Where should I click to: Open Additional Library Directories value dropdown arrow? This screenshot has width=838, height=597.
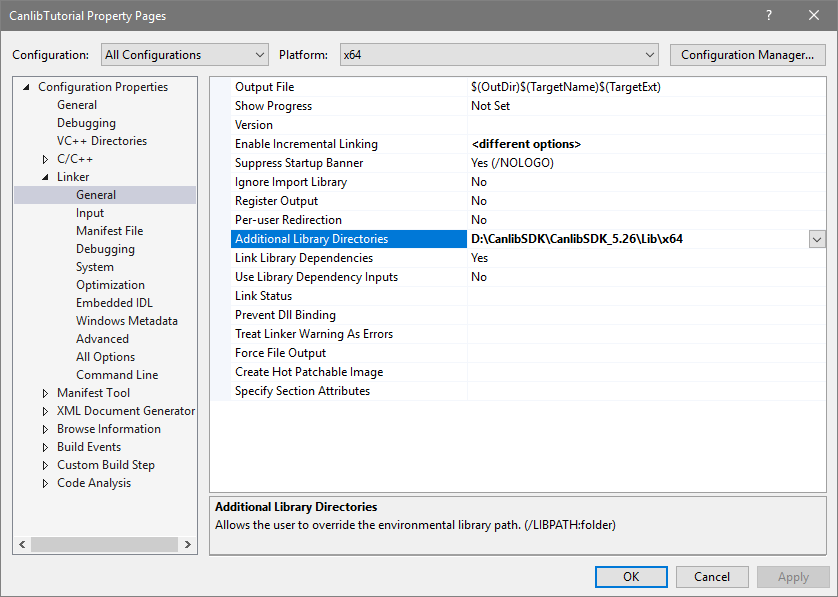point(817,239)
